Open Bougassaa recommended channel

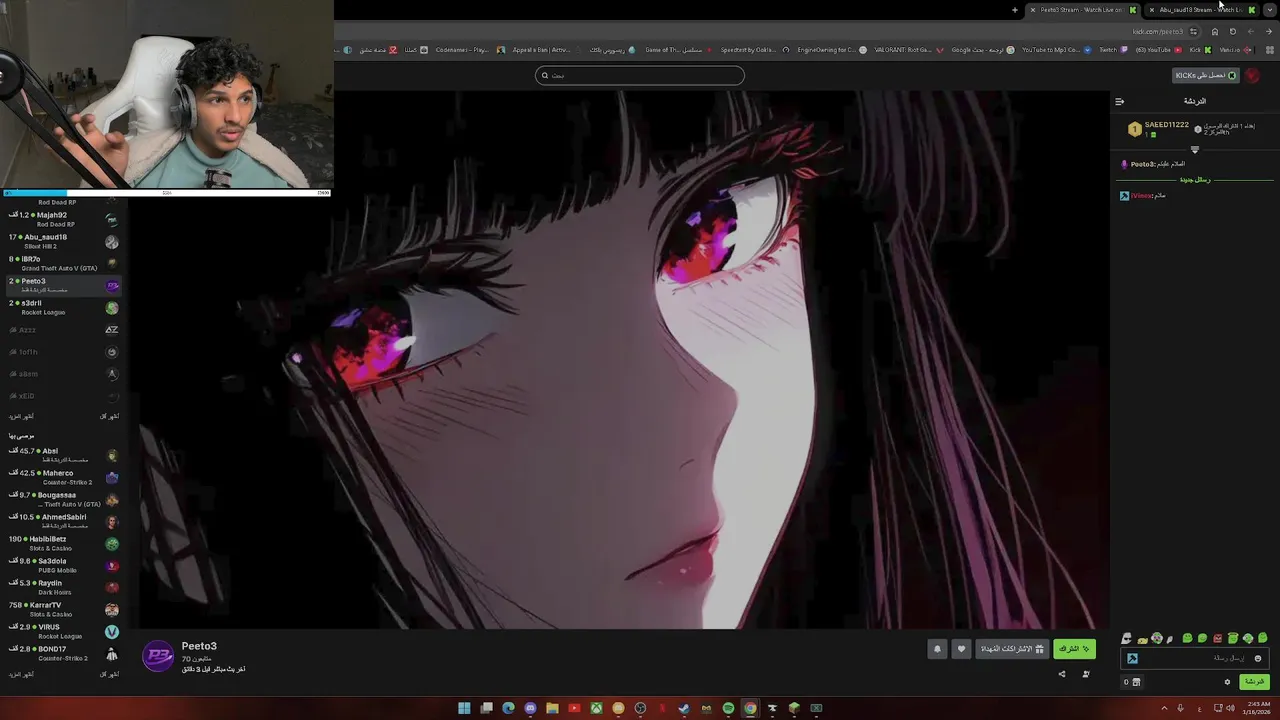pyautogui.click(x=64, y=499)
